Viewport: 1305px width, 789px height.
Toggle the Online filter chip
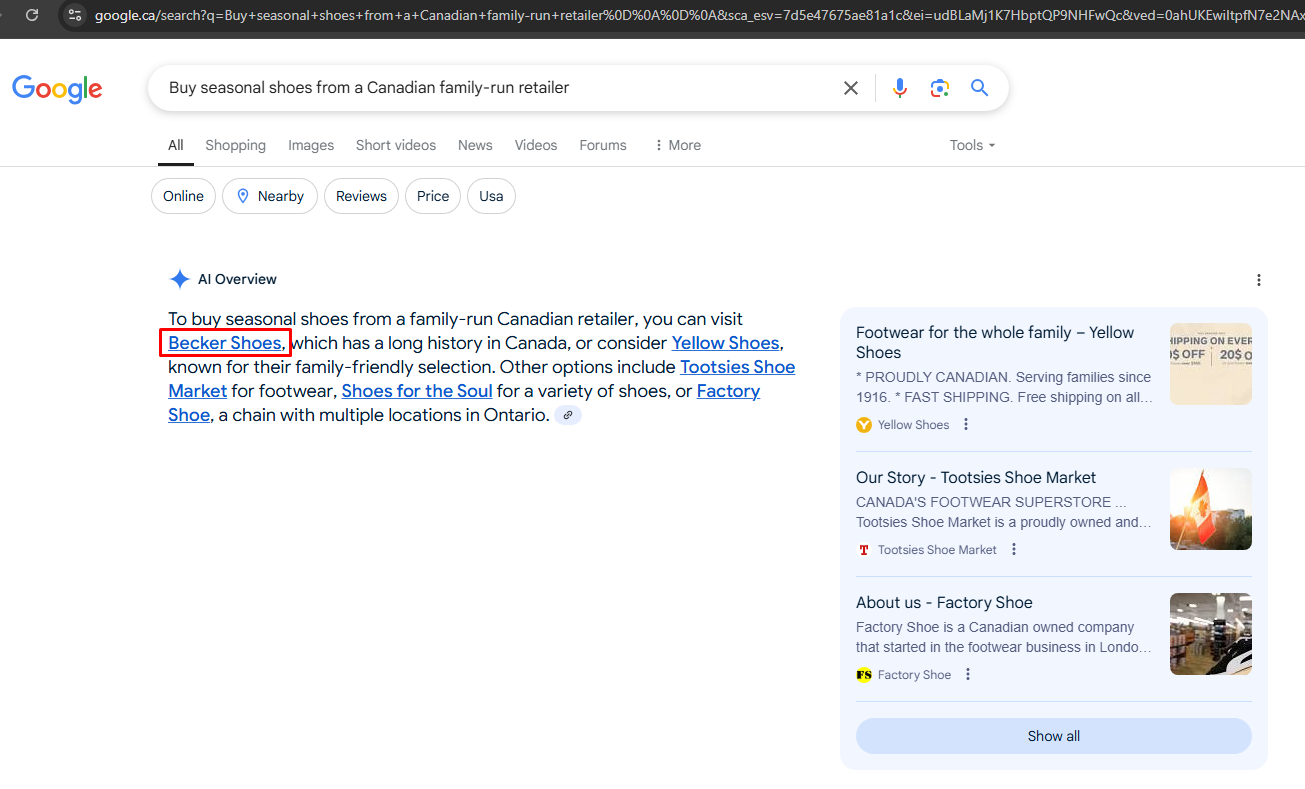(x=183, y=196)
